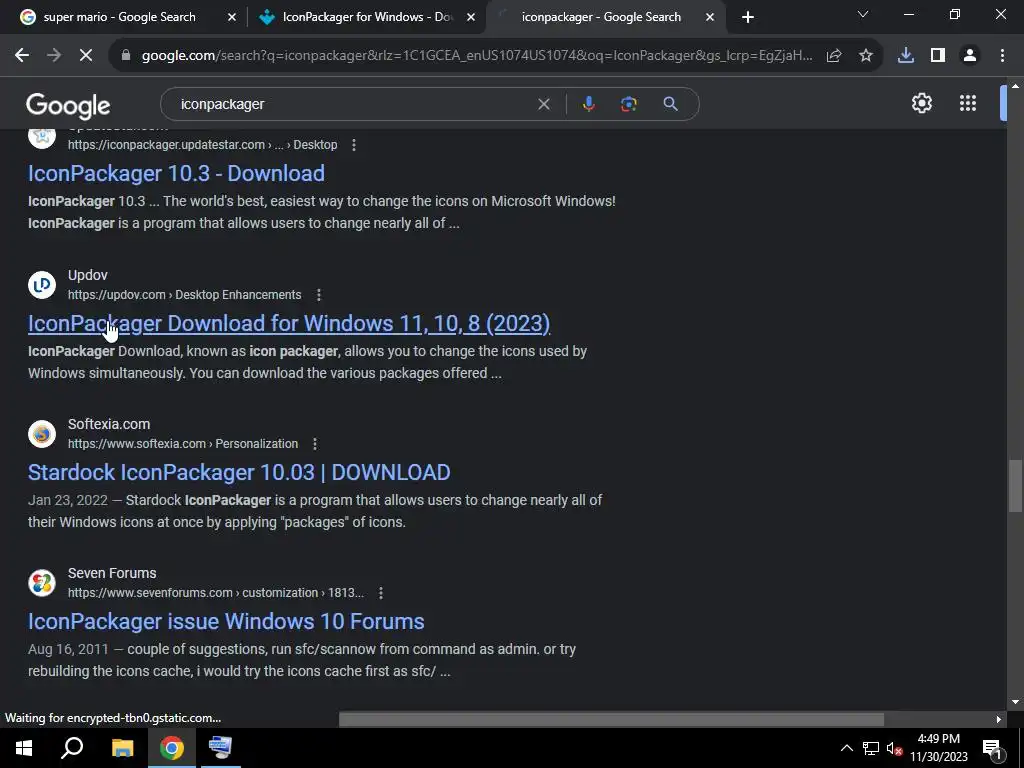The width and height of the screenshot is (1024, 768).
Task: Click the updov.com Desktop Enhancements URL
Action: (x=185, y=295)
